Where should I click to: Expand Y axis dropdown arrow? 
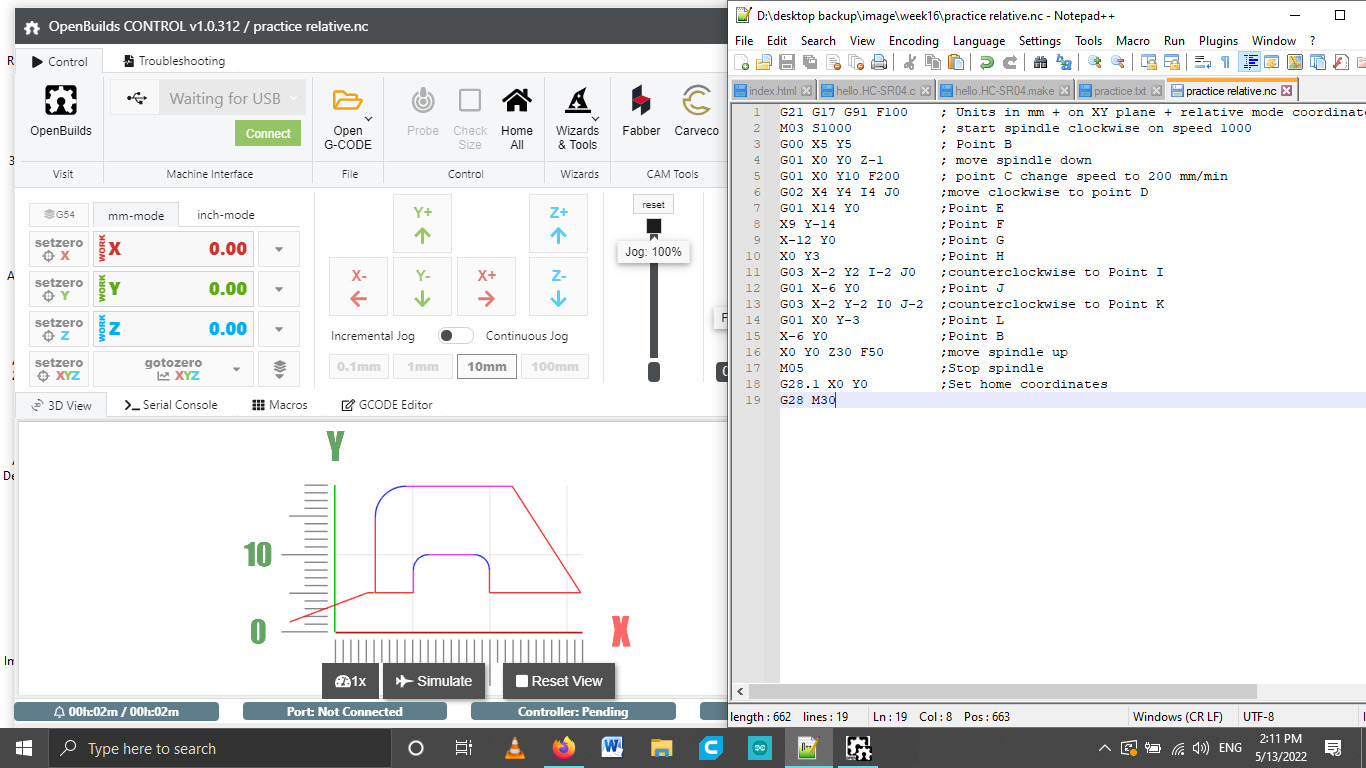click(x=279, y=289)
